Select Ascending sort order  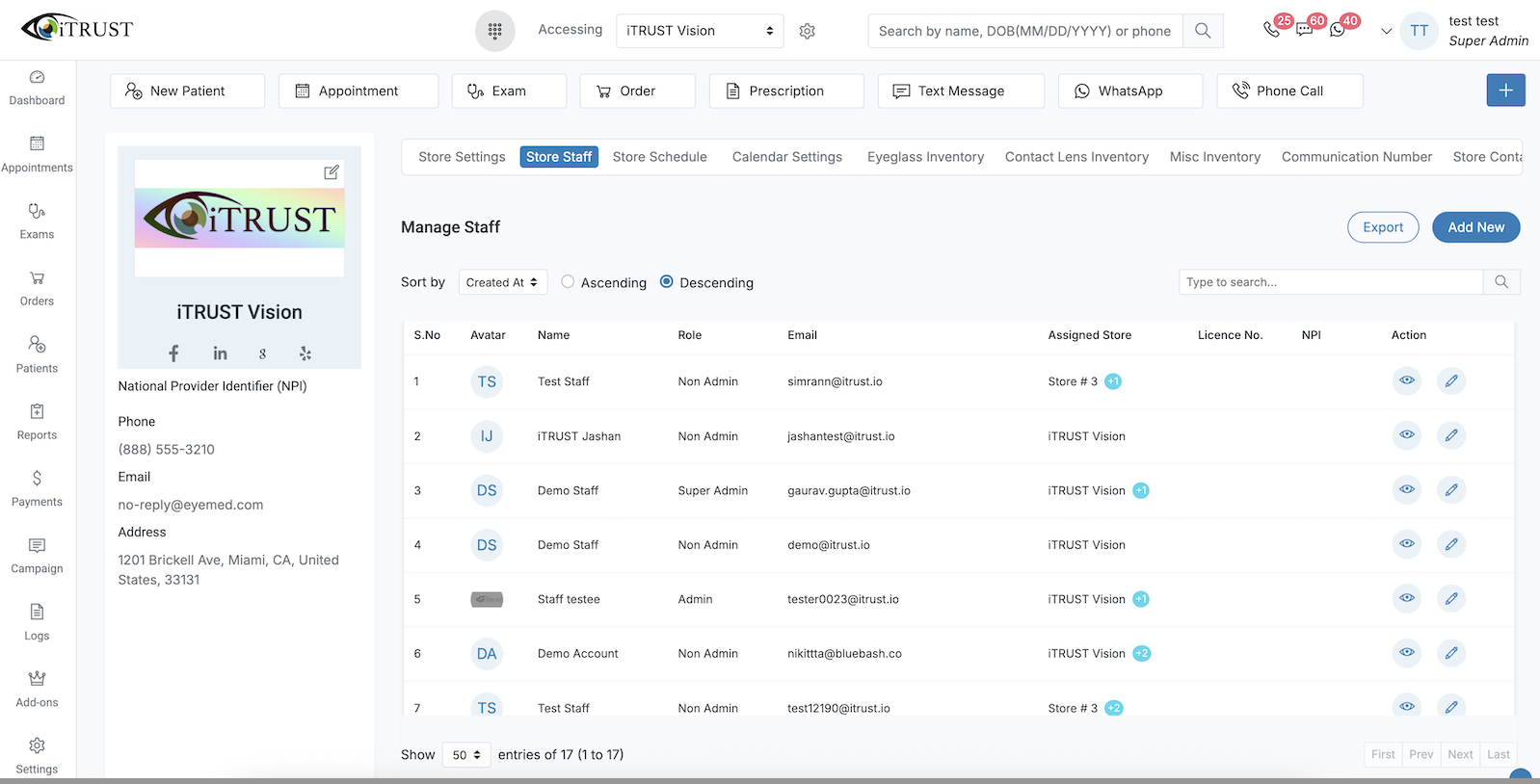click(x=568, y=282)
